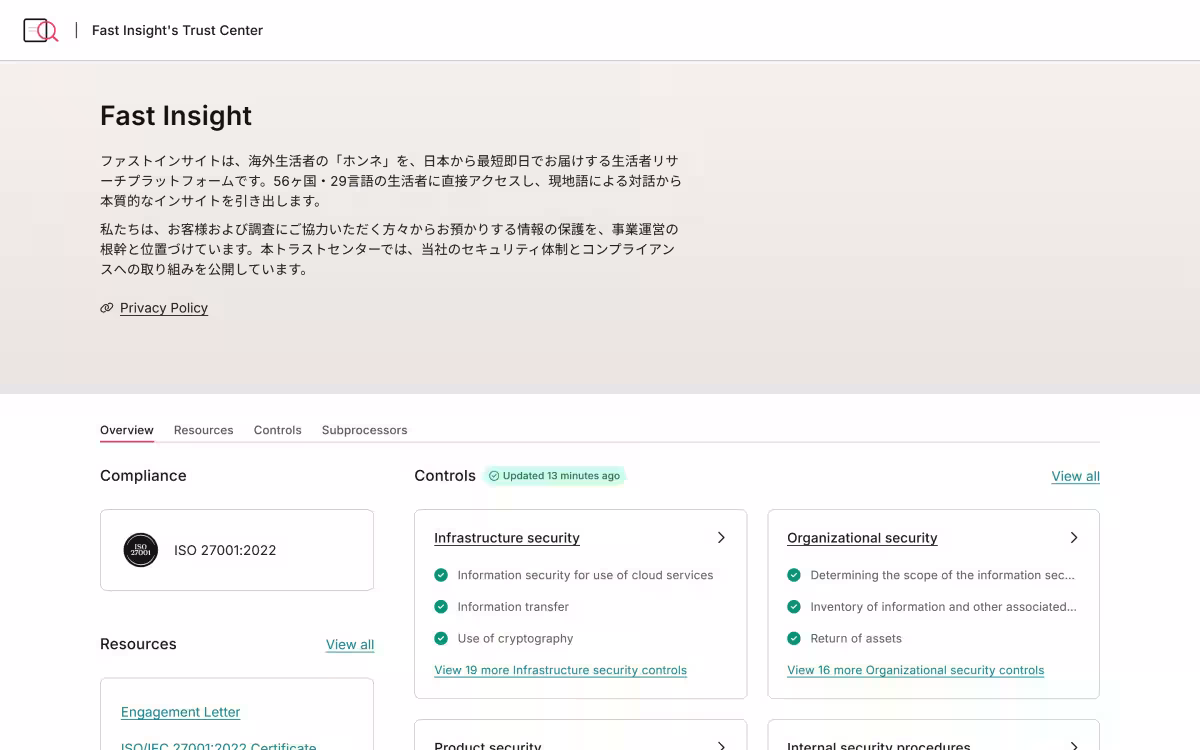
Task: View 19 more Infrastructure security controls
Action: coord(560,670)
